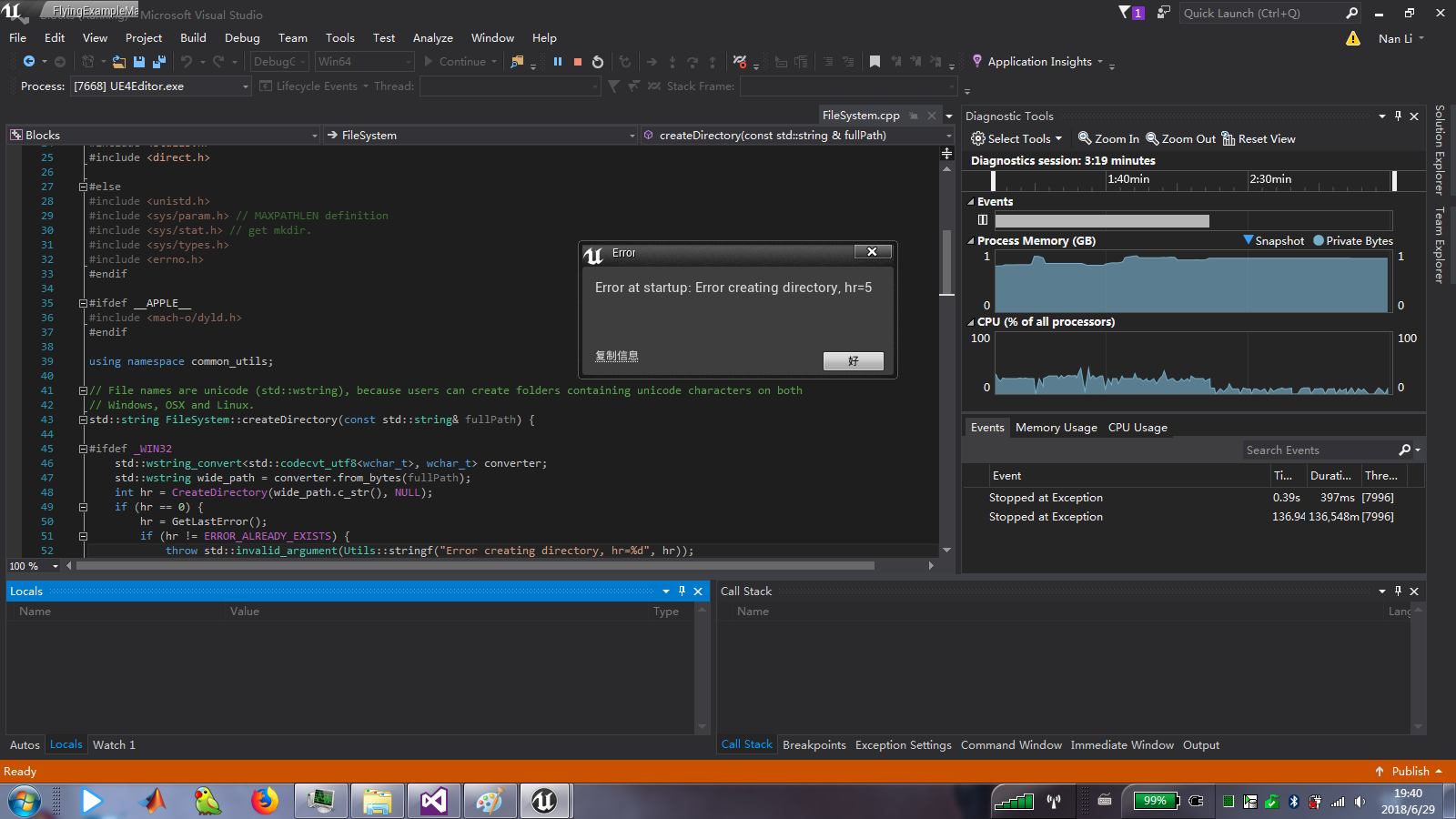
Task: Pause debugging with Break All icon
Action: pos(558,61)
